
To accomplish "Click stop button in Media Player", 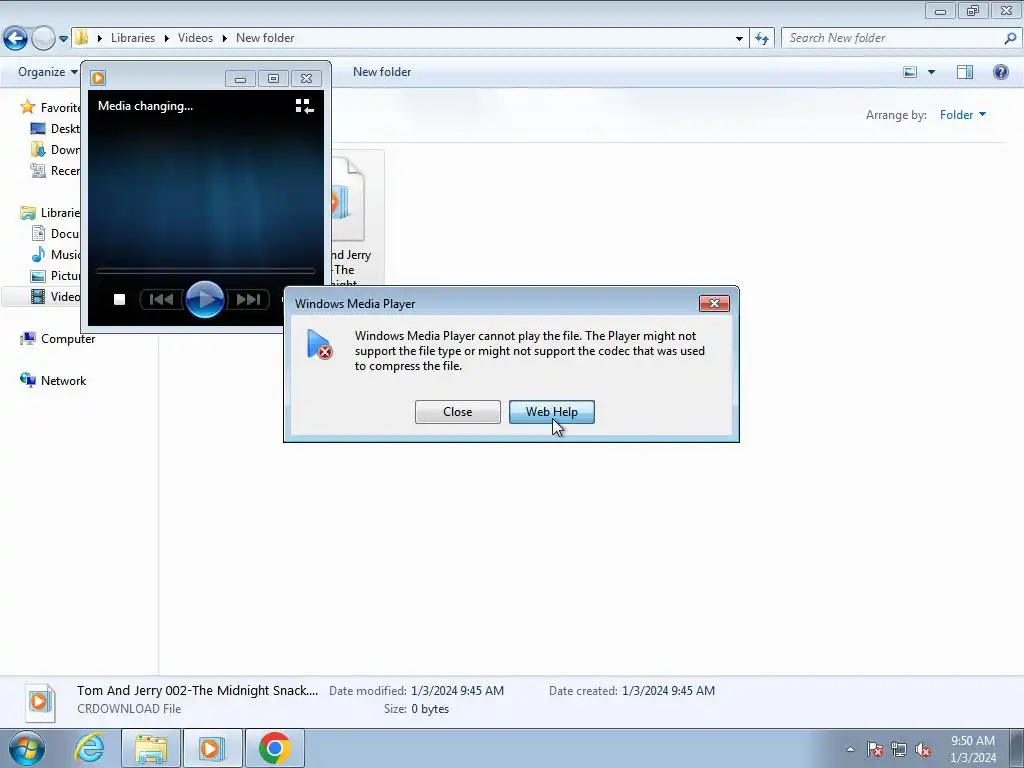I will [120, 299].
